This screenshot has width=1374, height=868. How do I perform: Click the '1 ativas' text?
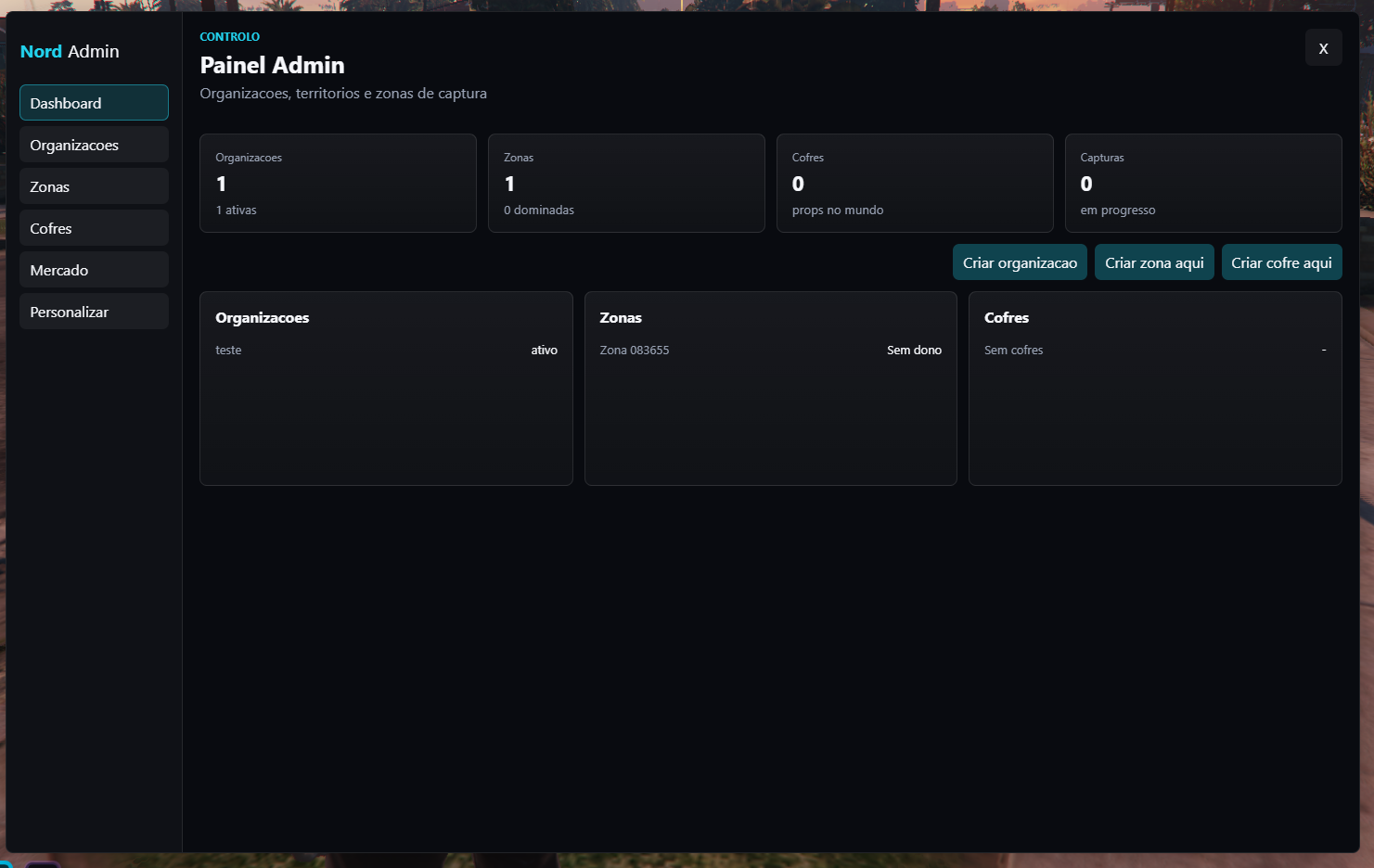(x=236, y=211)
